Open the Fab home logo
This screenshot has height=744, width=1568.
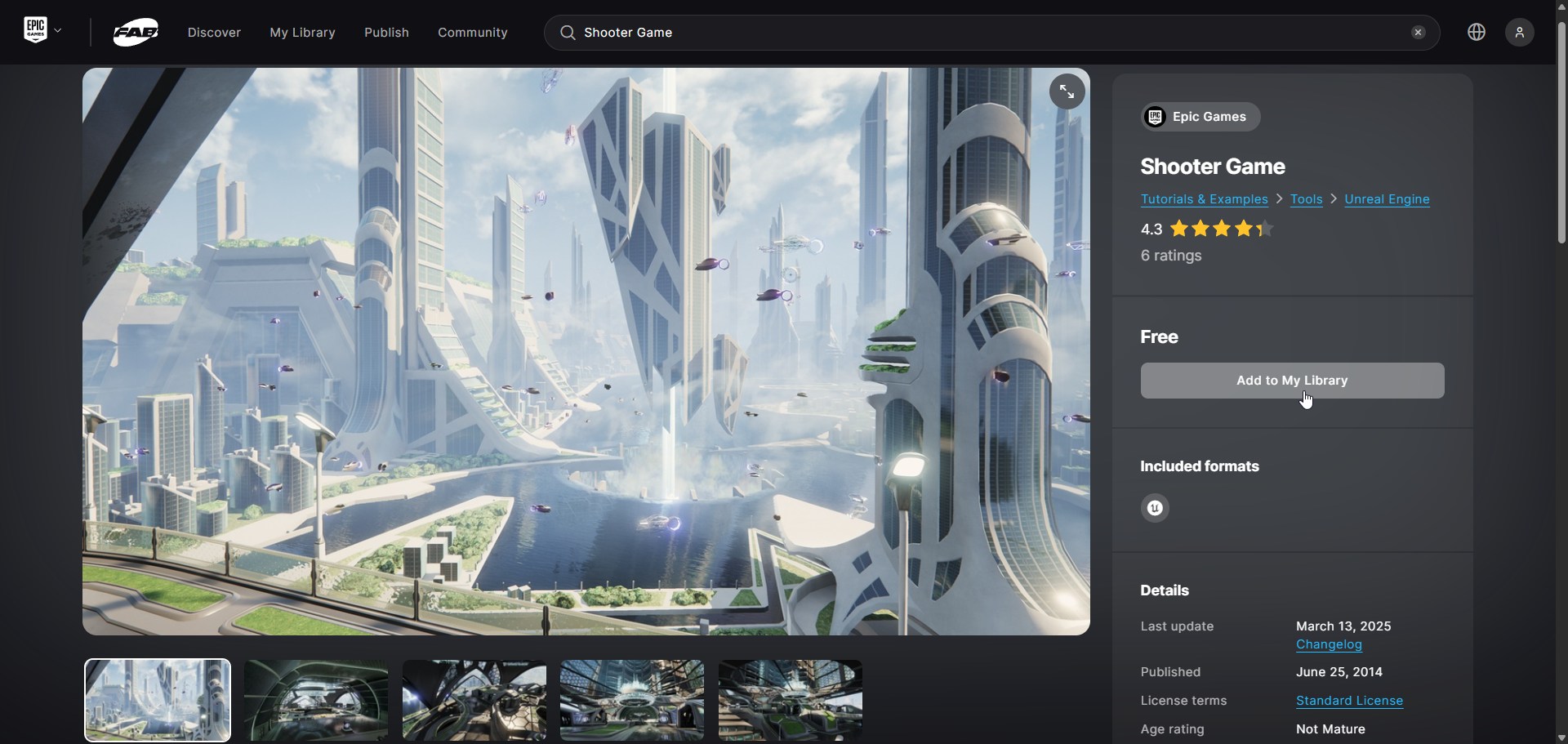pyautogui.click(x=136, y=33)
